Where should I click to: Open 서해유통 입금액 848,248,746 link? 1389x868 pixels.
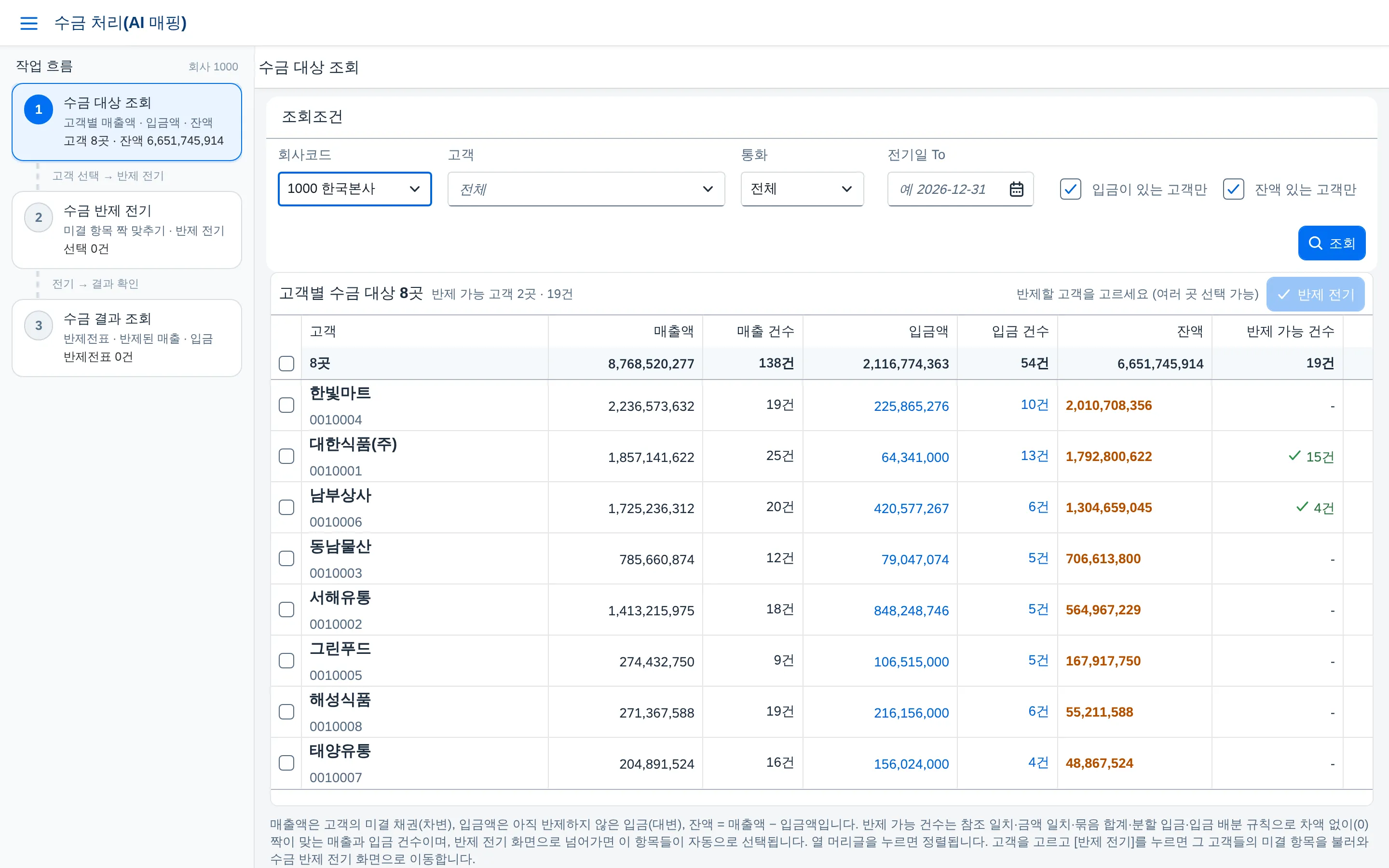pyautogui.click(x=911, y=610)
